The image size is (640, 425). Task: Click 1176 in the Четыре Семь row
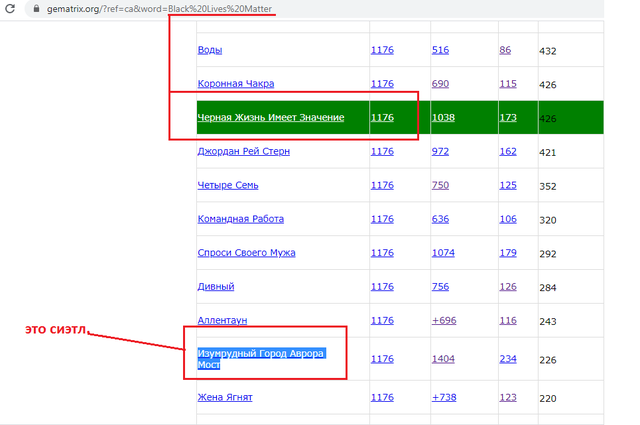(382, 185)
